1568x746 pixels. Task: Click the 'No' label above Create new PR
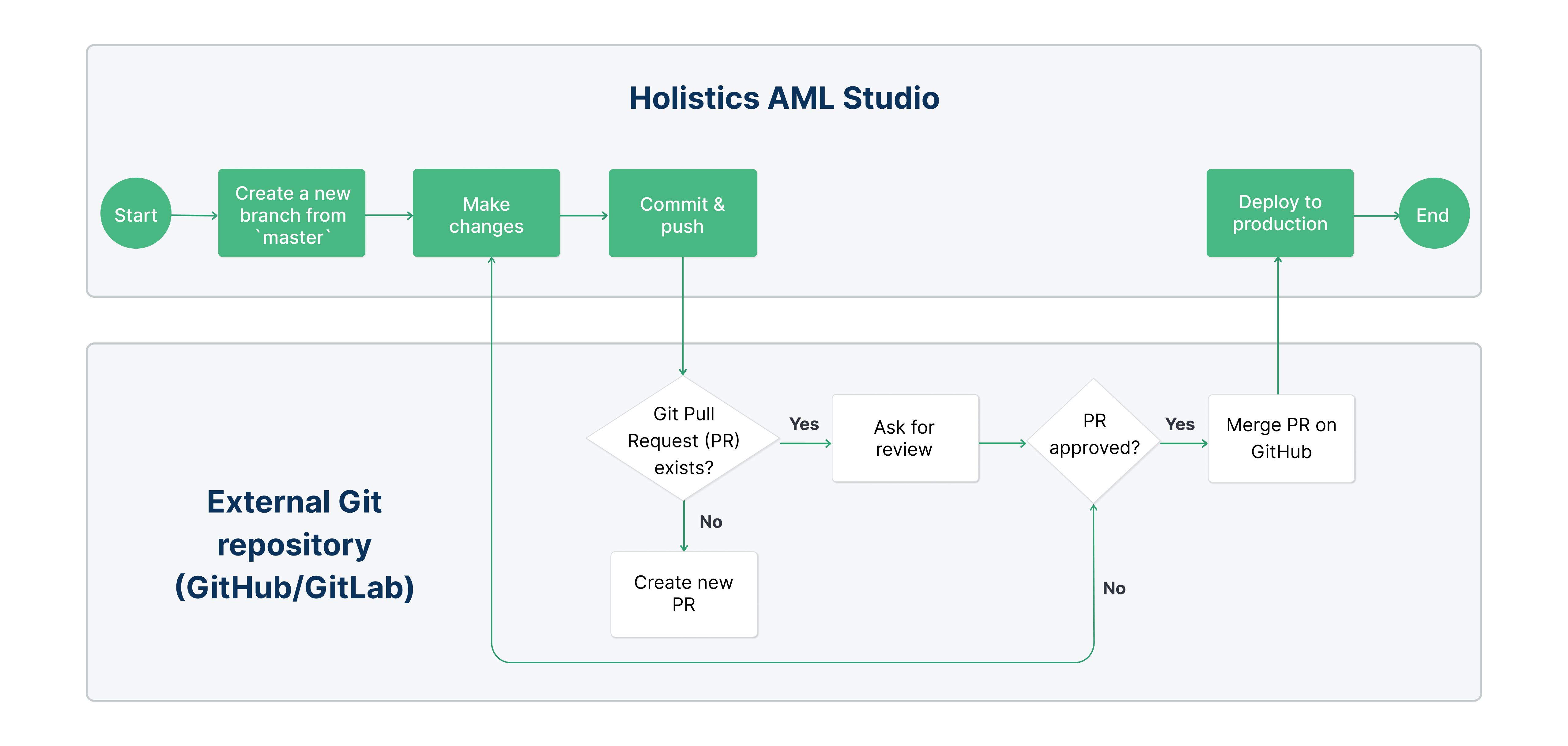point(710,522)
